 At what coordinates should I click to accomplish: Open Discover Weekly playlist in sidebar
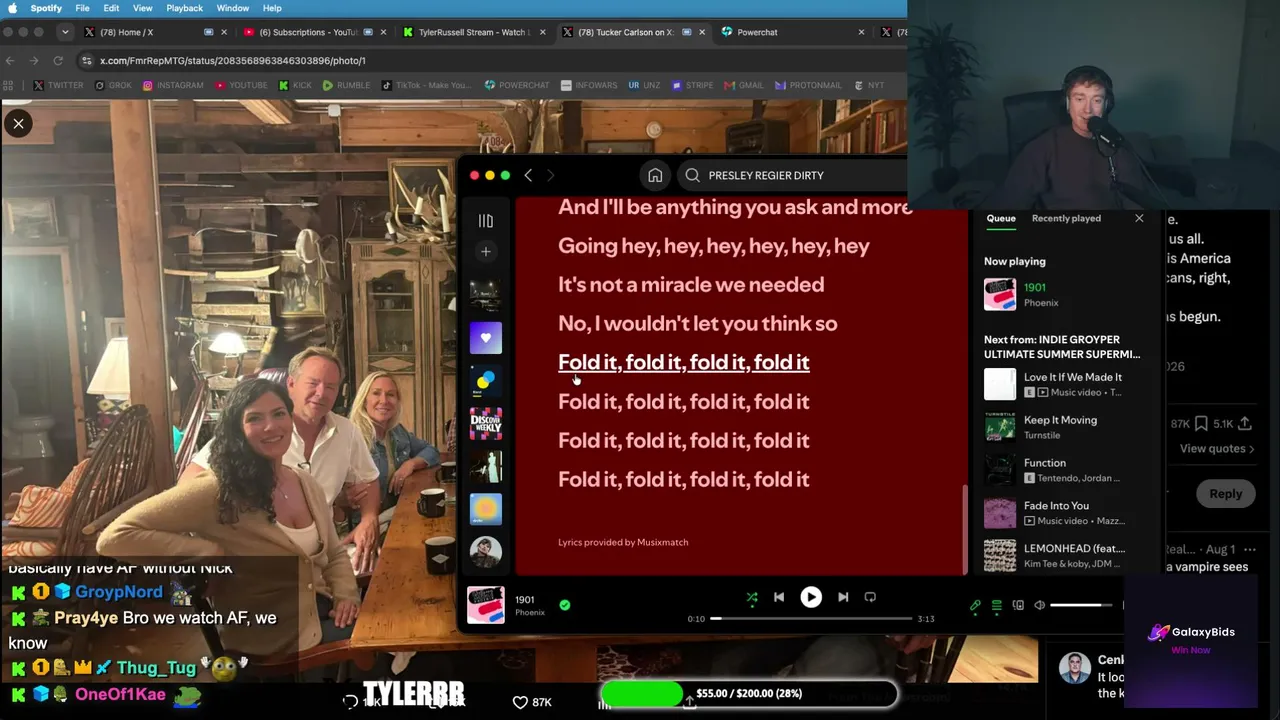pos(486,424)
